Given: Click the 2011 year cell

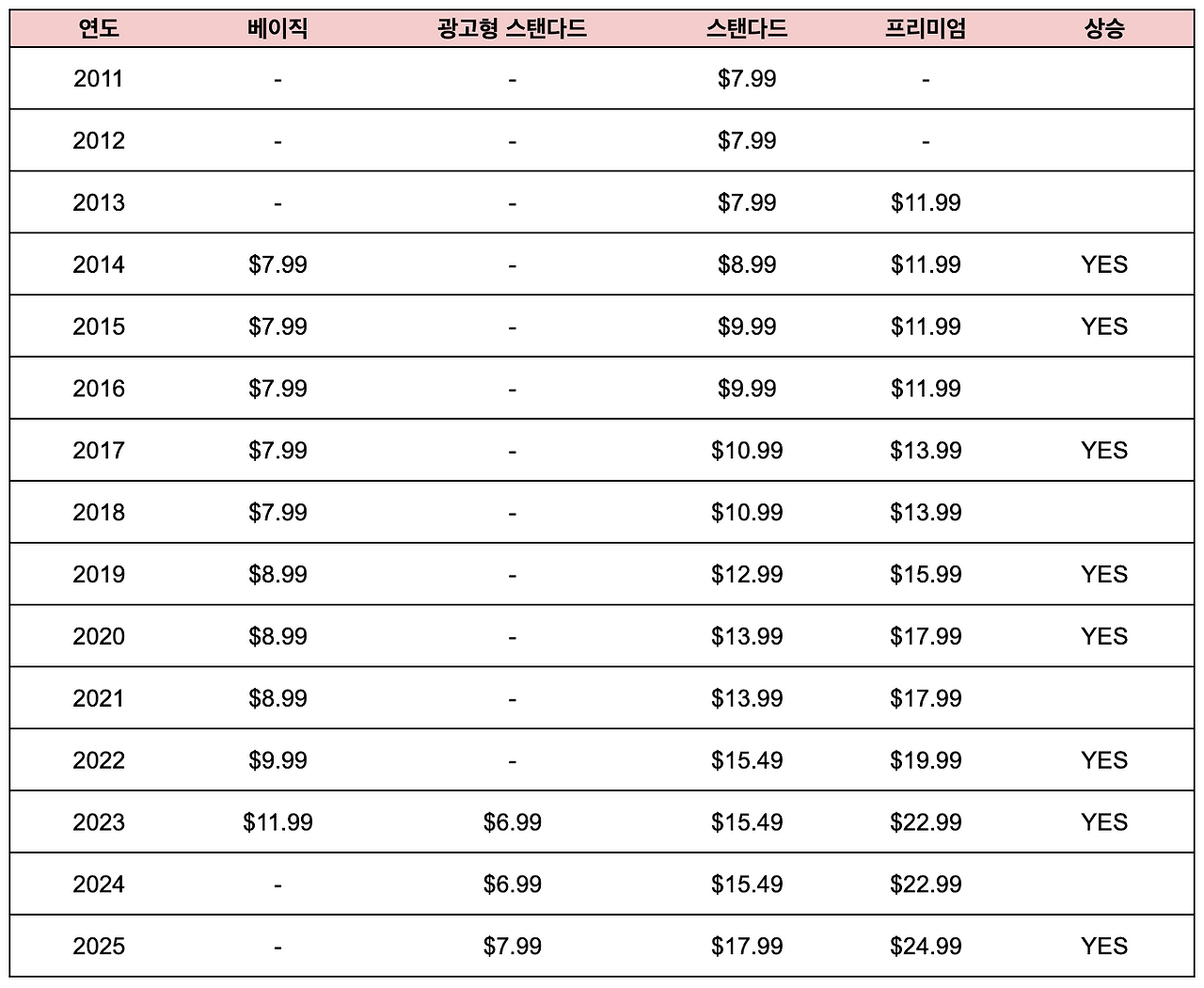Looking at the screenshot, I should pos(99,78).
